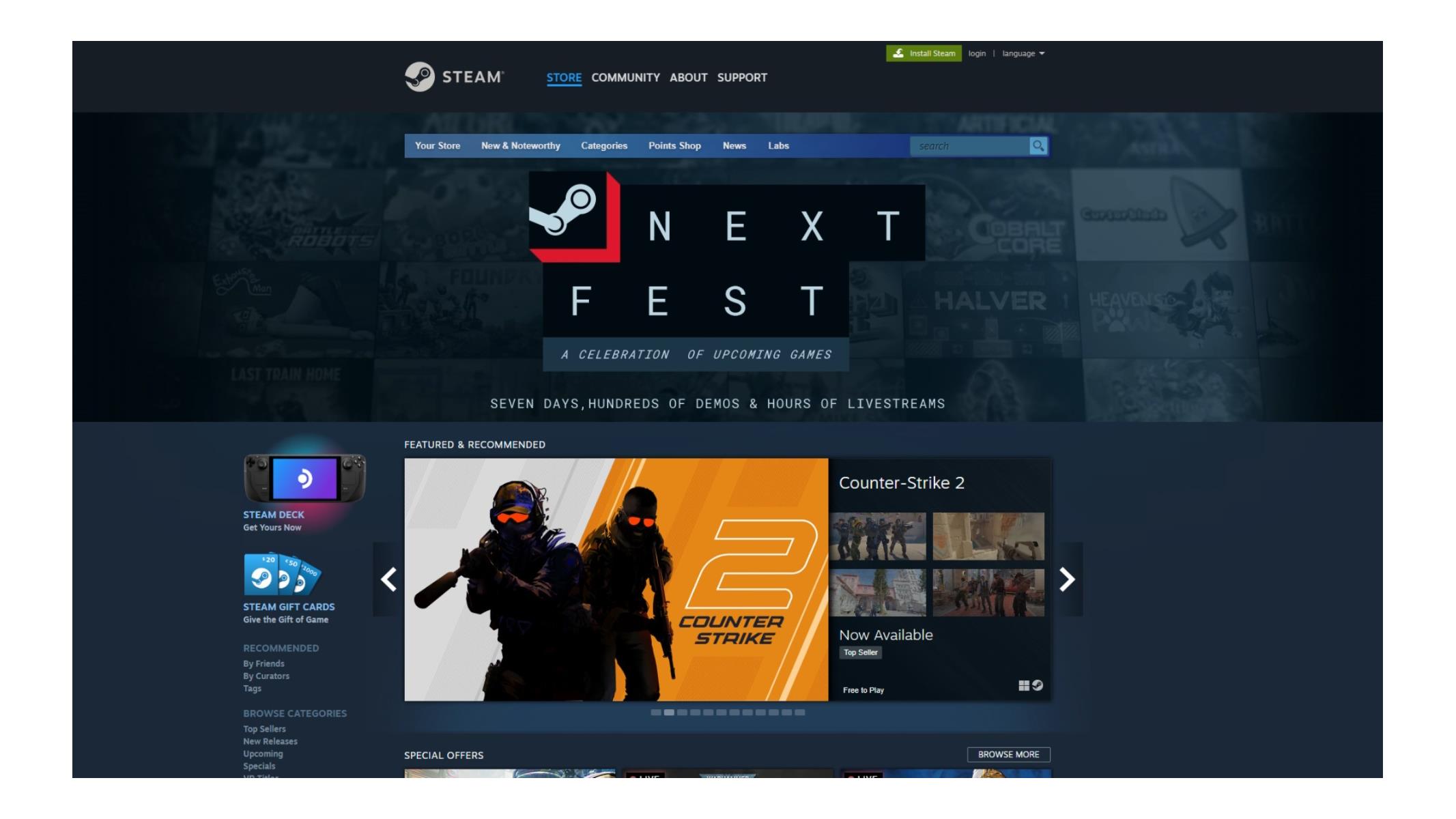This screenshot has height=819, width=1456.
Task: Click the Windows platform icon on CS2
Action: [1024, 685]
